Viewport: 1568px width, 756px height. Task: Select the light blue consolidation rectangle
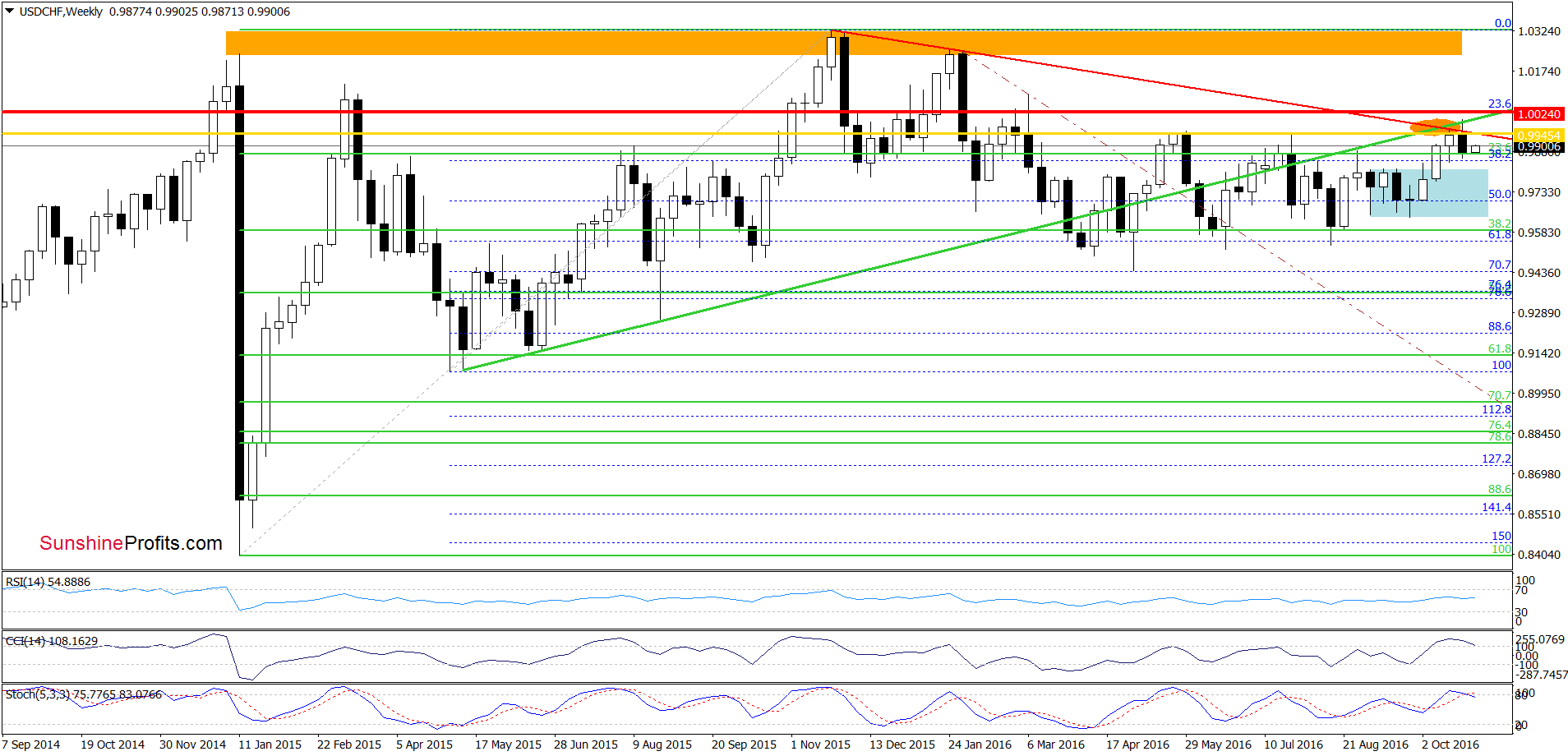click(x=1429, y=193)
